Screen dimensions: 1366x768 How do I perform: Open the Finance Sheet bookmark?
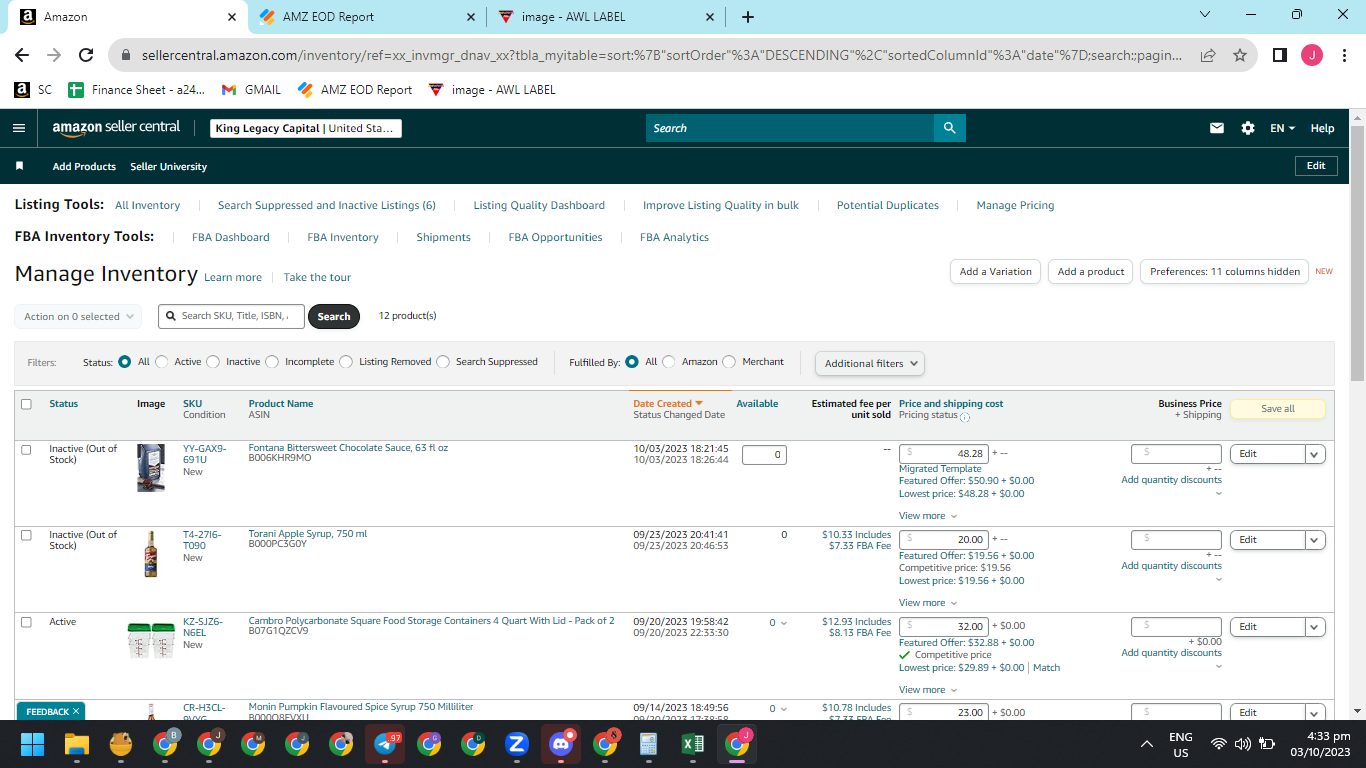click(137, 90)
